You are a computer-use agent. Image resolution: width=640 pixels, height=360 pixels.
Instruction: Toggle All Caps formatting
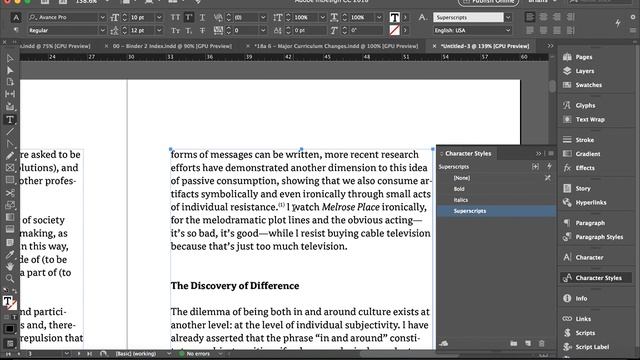coord(176,17)
